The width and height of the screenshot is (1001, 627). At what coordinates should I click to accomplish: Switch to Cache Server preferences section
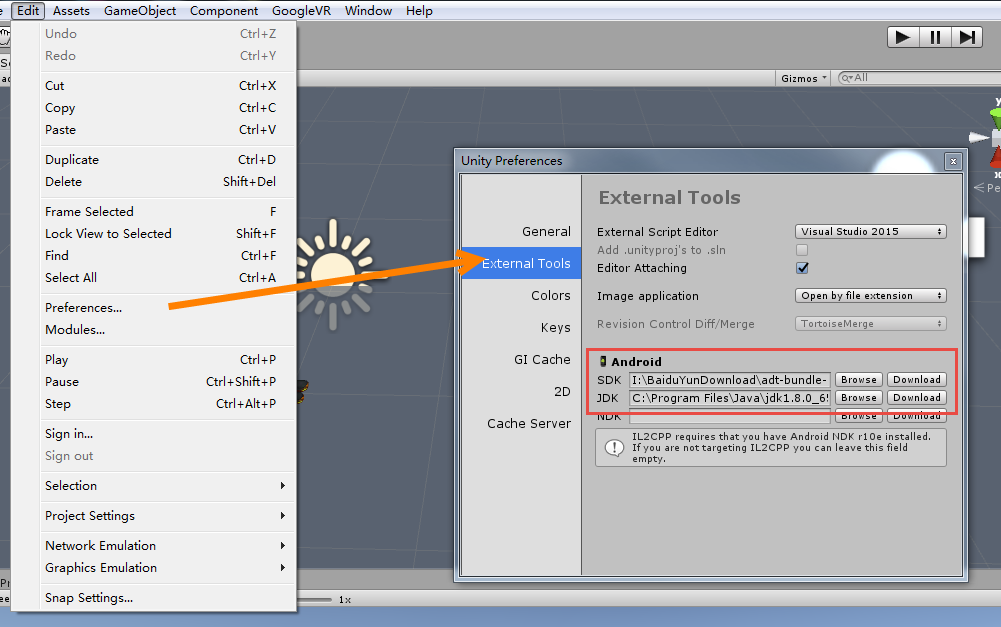pyautogui.click(x=521, y=423)
